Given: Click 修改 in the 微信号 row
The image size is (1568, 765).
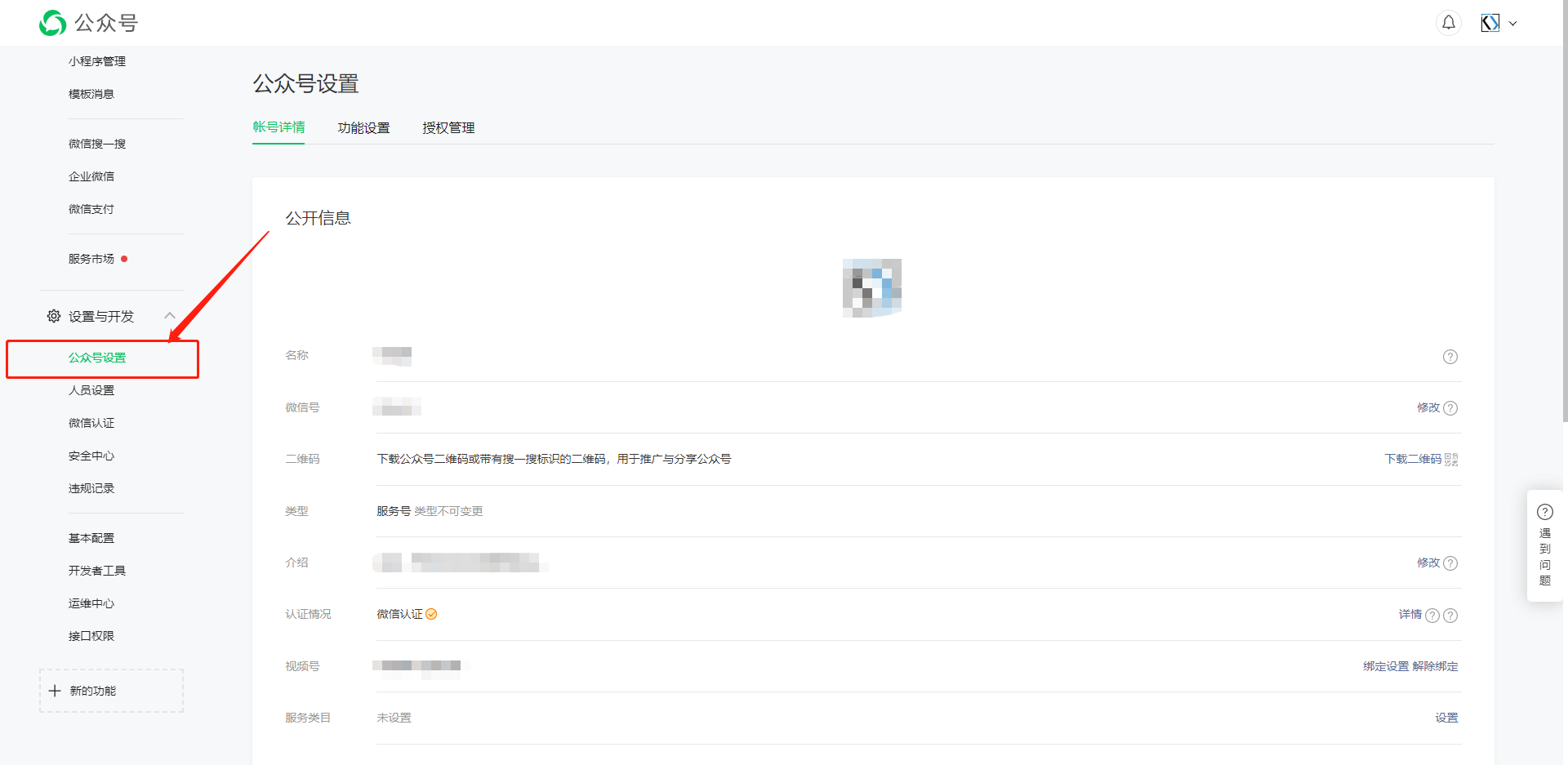Looking at the screenshot, I should click(x=1428, y=407).
